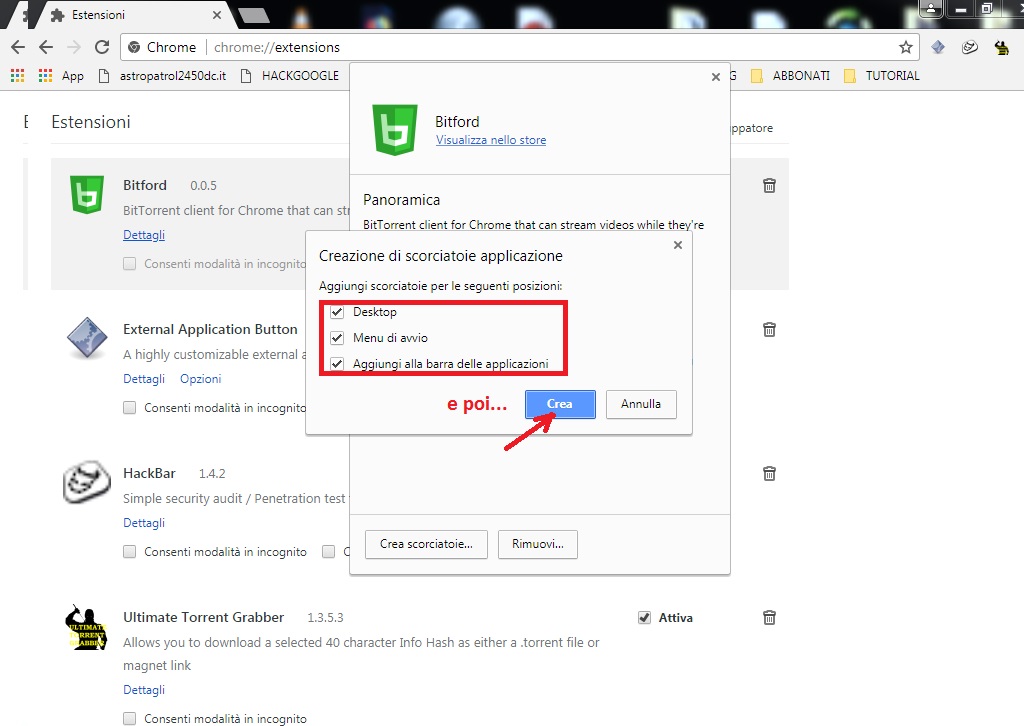Click Bitford version 0.0.5 text
This screenshot has width=1024, height=726.
(203, 185)
